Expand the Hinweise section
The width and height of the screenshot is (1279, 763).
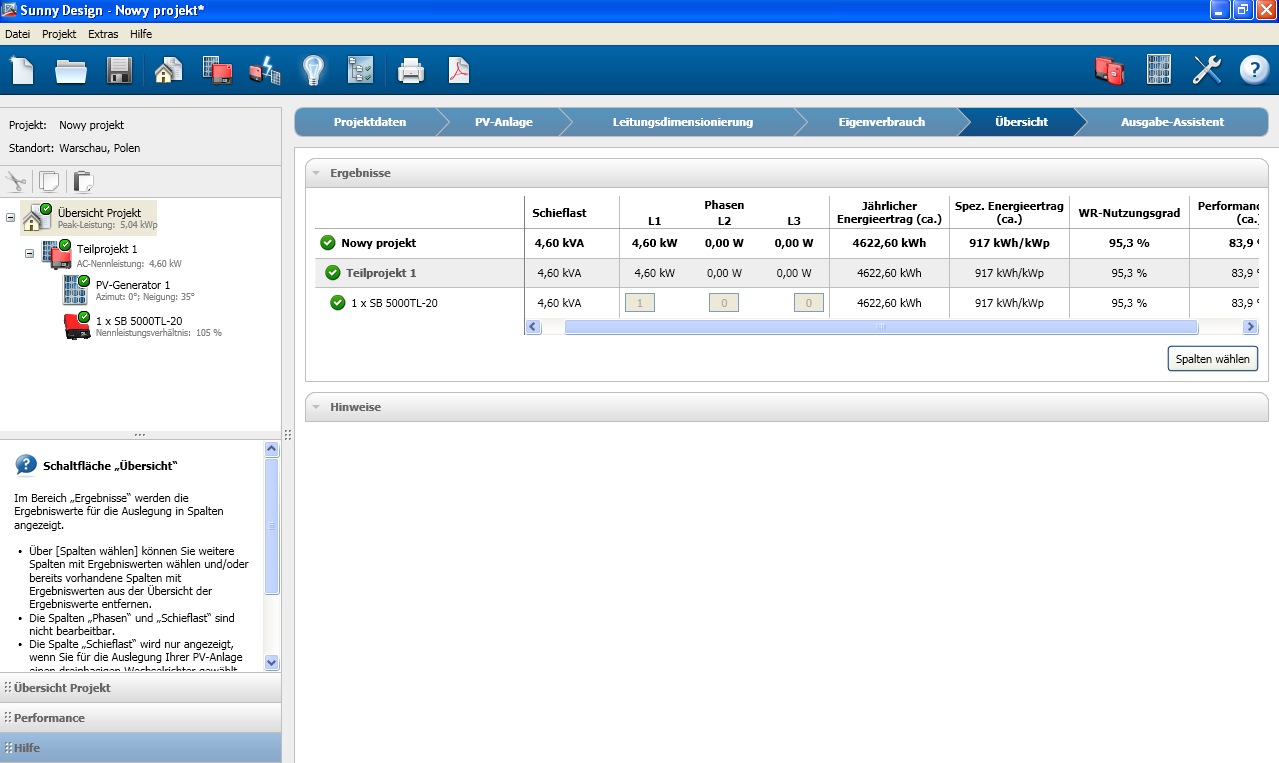pyautogui.click(x=316, y=407)
